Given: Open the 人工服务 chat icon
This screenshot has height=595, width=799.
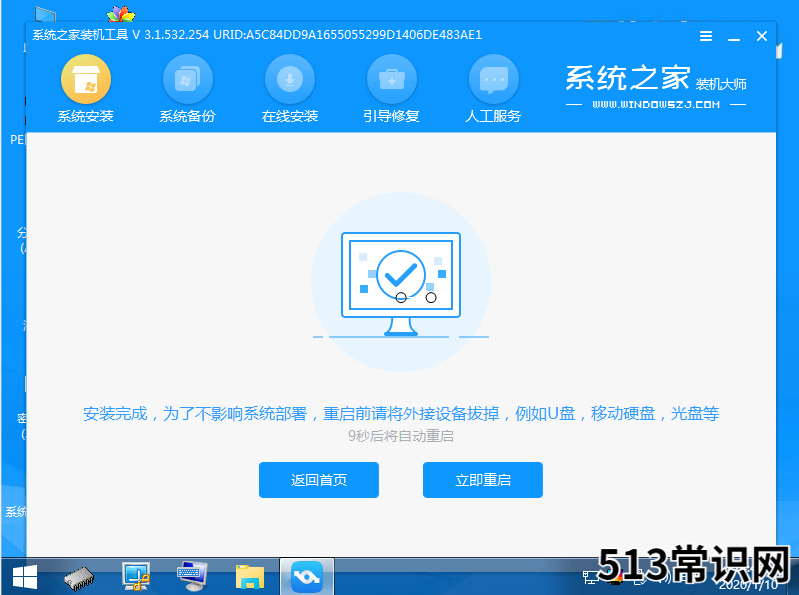Looking at the screenshot, I should (x=493, y=79).
